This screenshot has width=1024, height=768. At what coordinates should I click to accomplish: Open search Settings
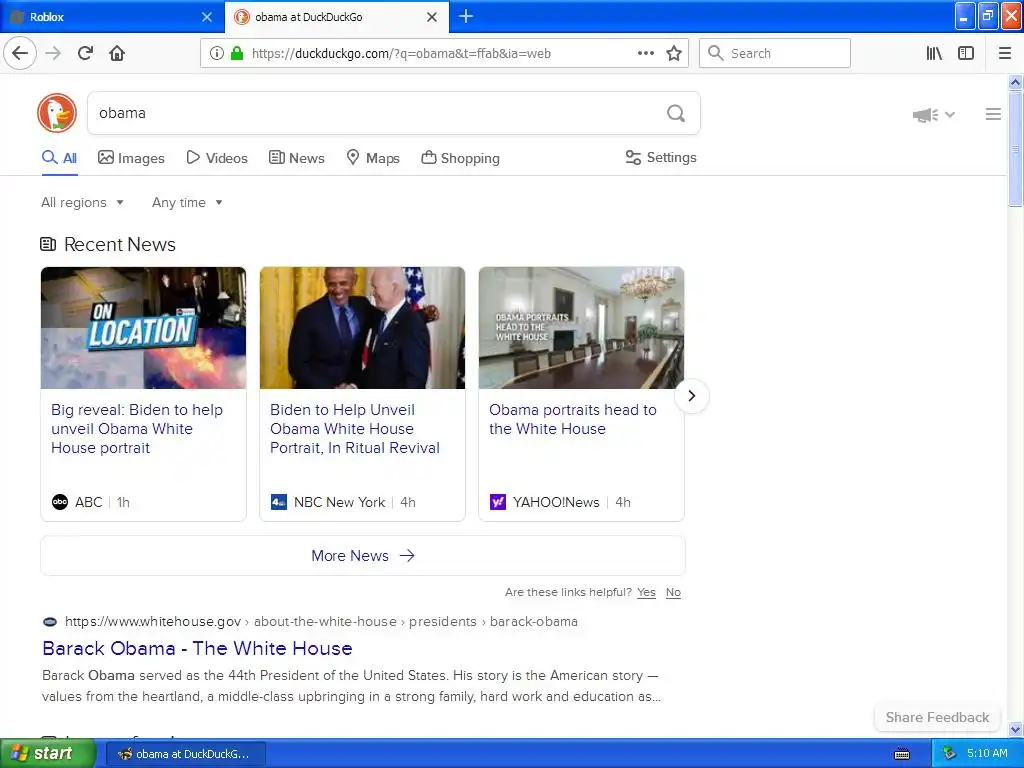click(x=661, y=157)
